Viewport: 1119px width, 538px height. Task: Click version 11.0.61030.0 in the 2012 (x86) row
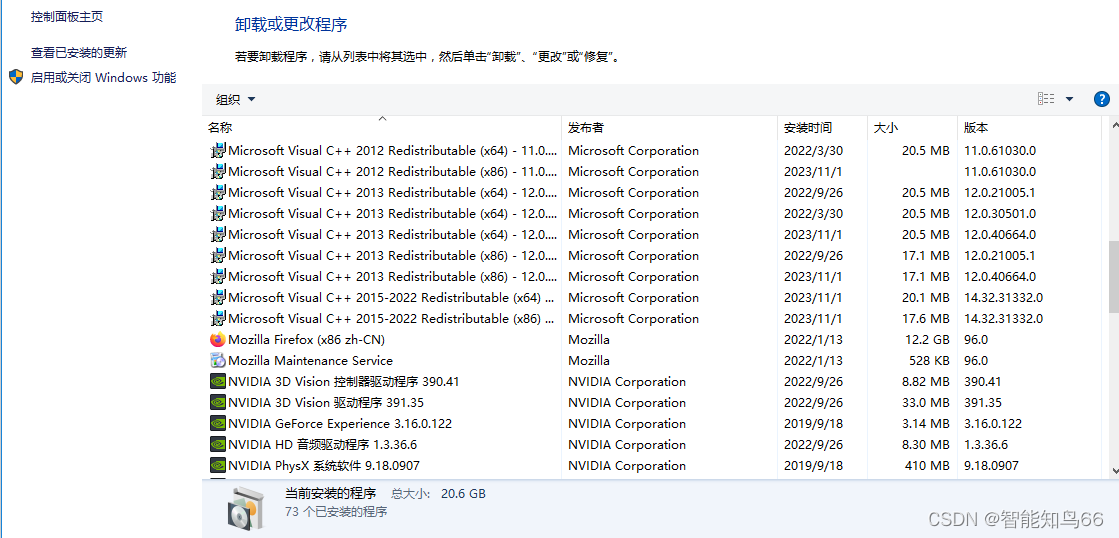coord(1000,172)
